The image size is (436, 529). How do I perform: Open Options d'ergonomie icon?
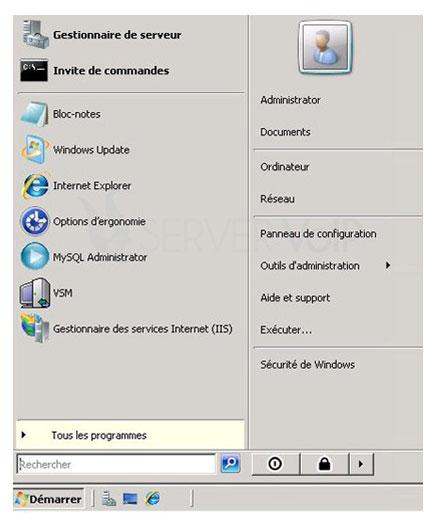coord(35,221)
